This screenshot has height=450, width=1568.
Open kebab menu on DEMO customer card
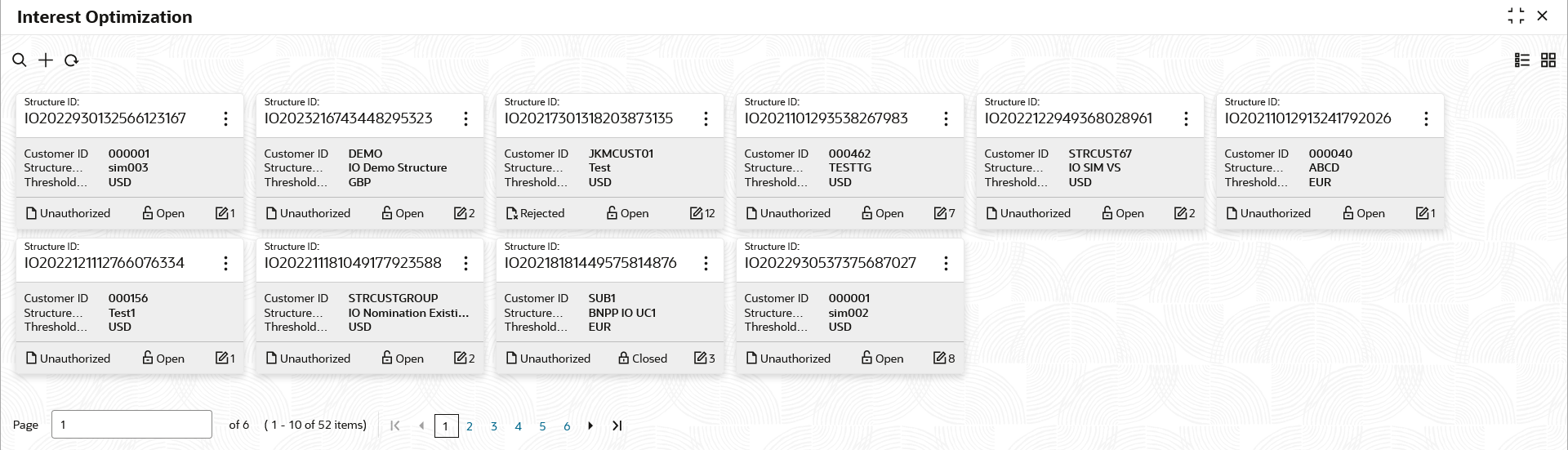465,119
